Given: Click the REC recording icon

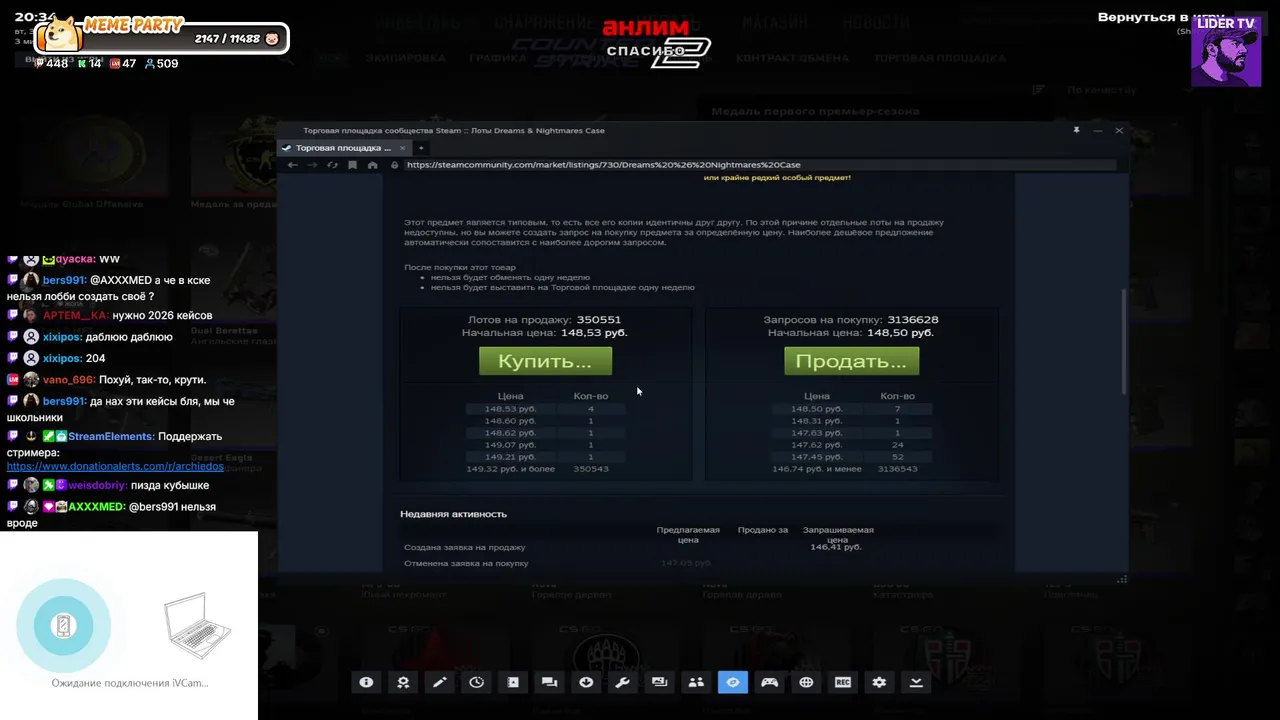Looking at the screenshot, I should point(843,682).
